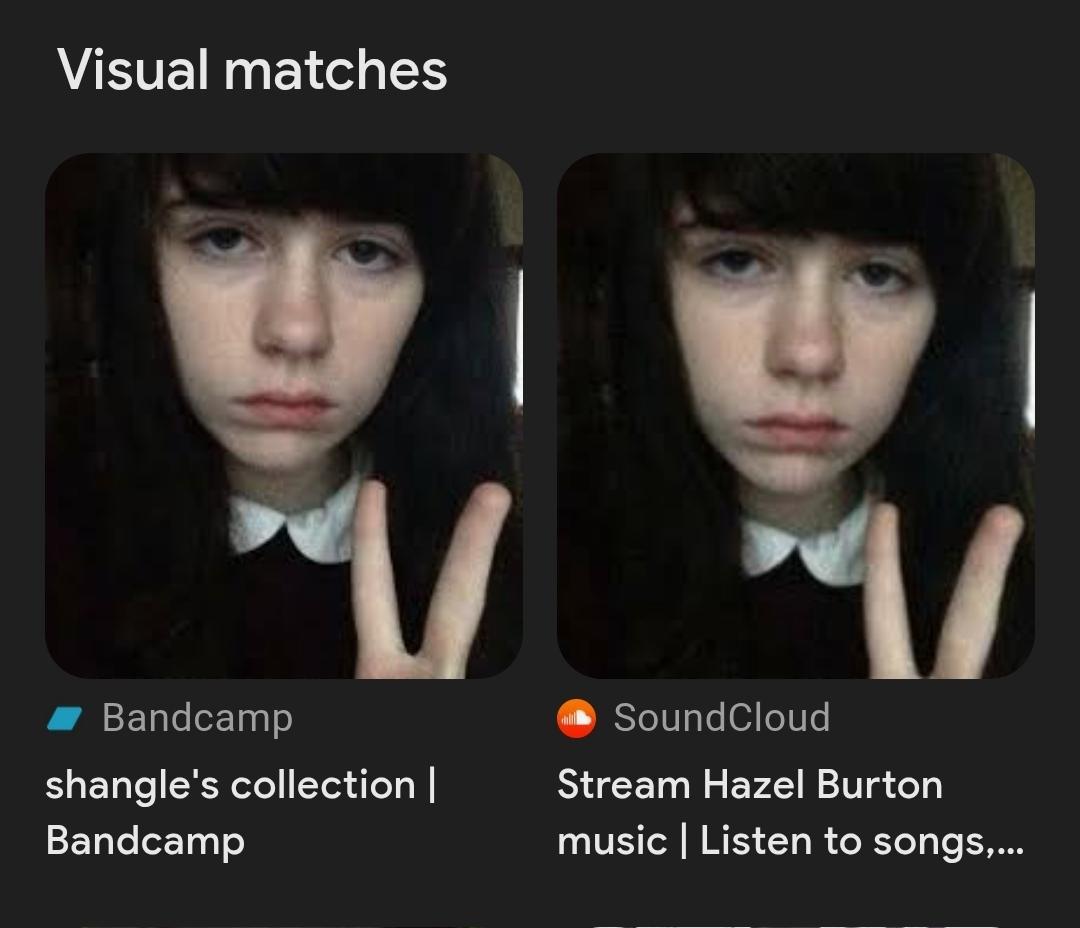Click the truncated "Listen to songs,..." text
Viewport: 1080px width, 928px height.
[x=861, y=841]
